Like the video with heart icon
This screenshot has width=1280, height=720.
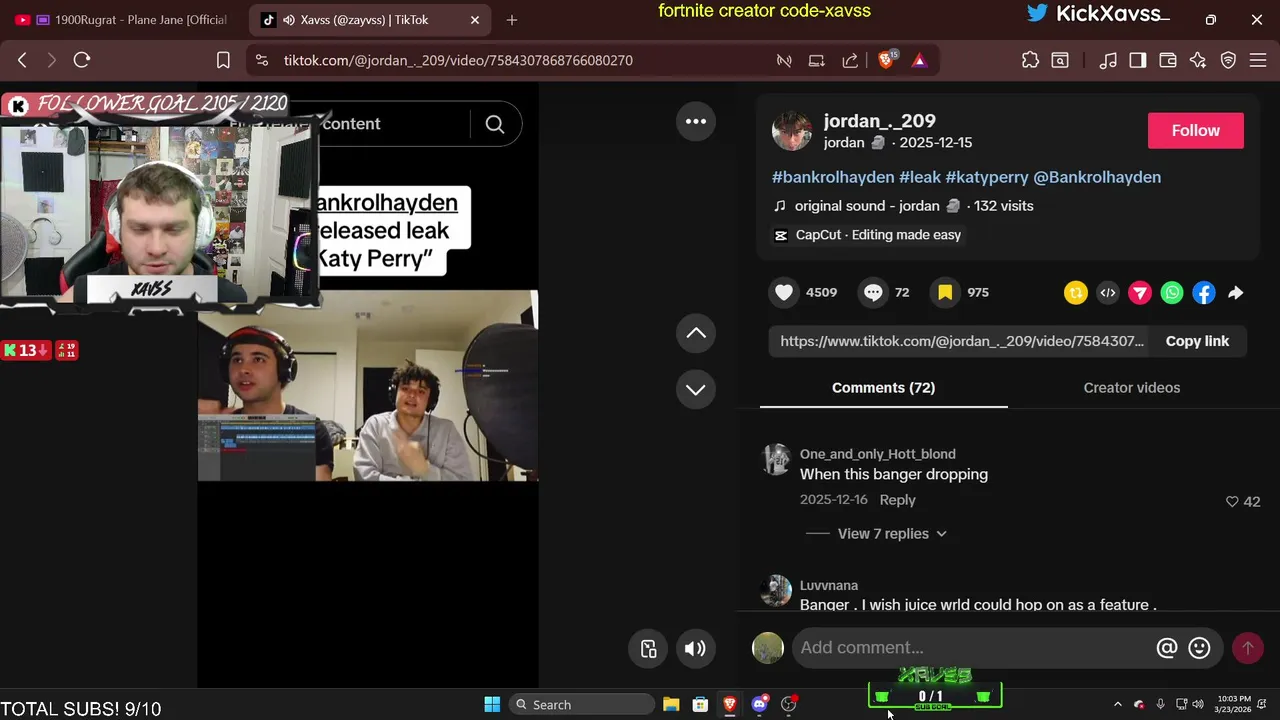coord(784,292)
